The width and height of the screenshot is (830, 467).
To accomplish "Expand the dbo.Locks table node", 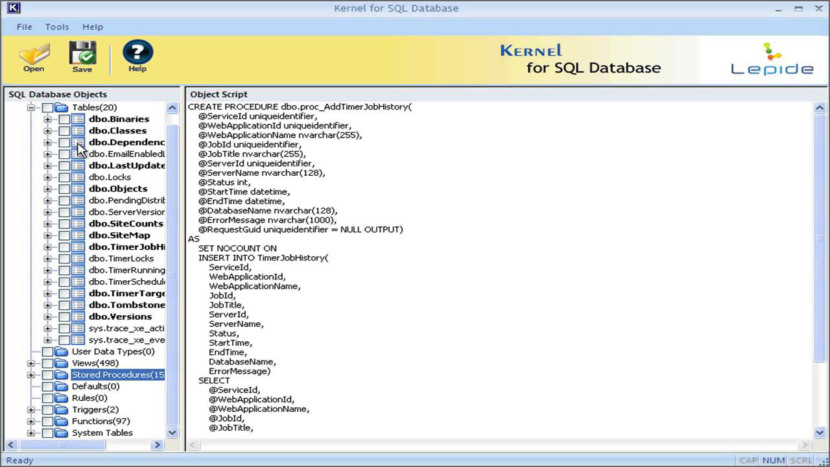I will coord(48,177).
